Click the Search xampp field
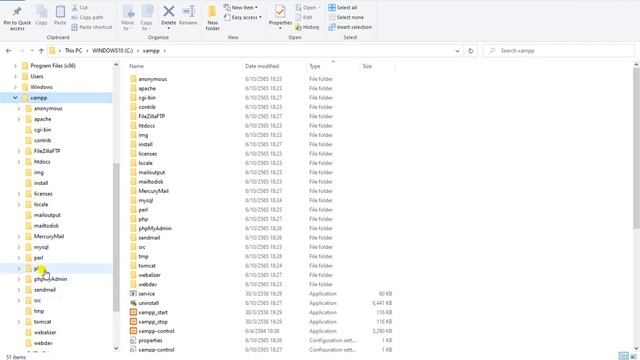Viewport: 640px width, 360px height. pyautogui.click(x=559, y=51)
